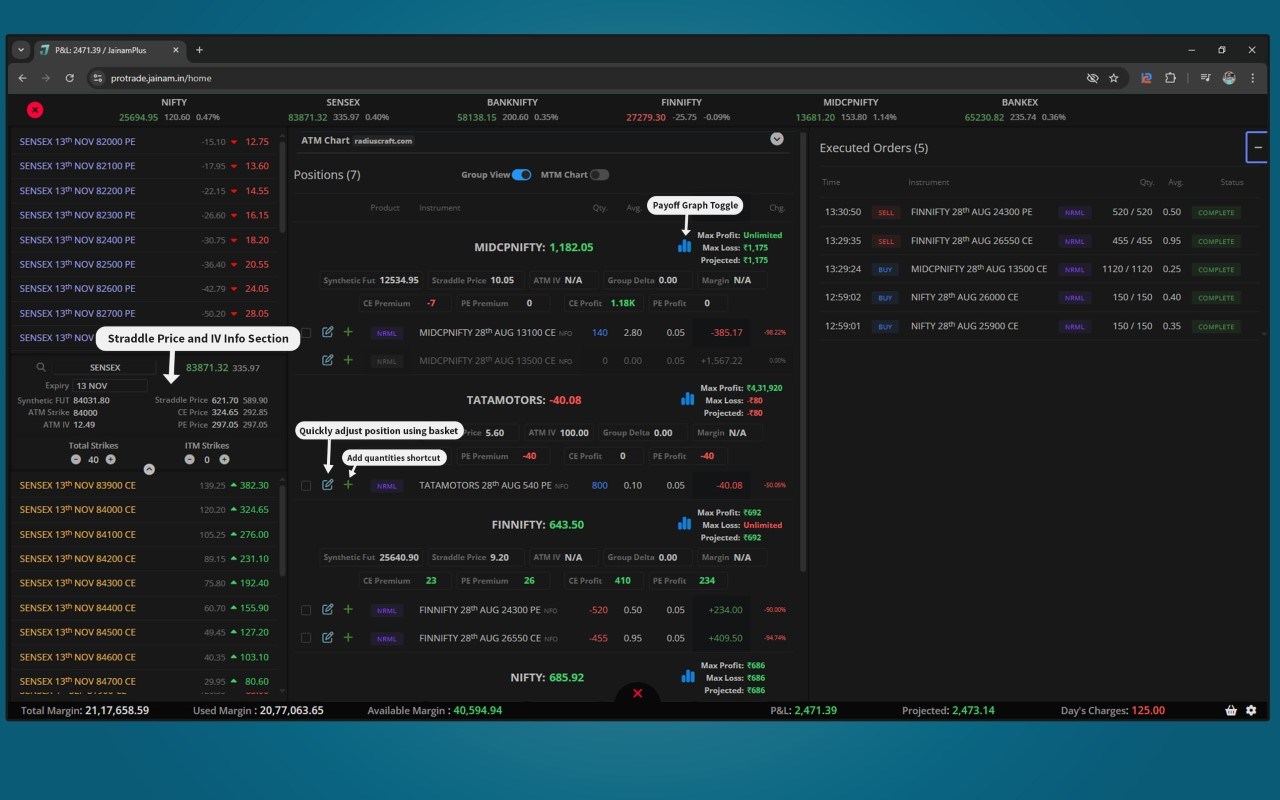Enable the MTM Chart toggle

click(x=599, y=175)
